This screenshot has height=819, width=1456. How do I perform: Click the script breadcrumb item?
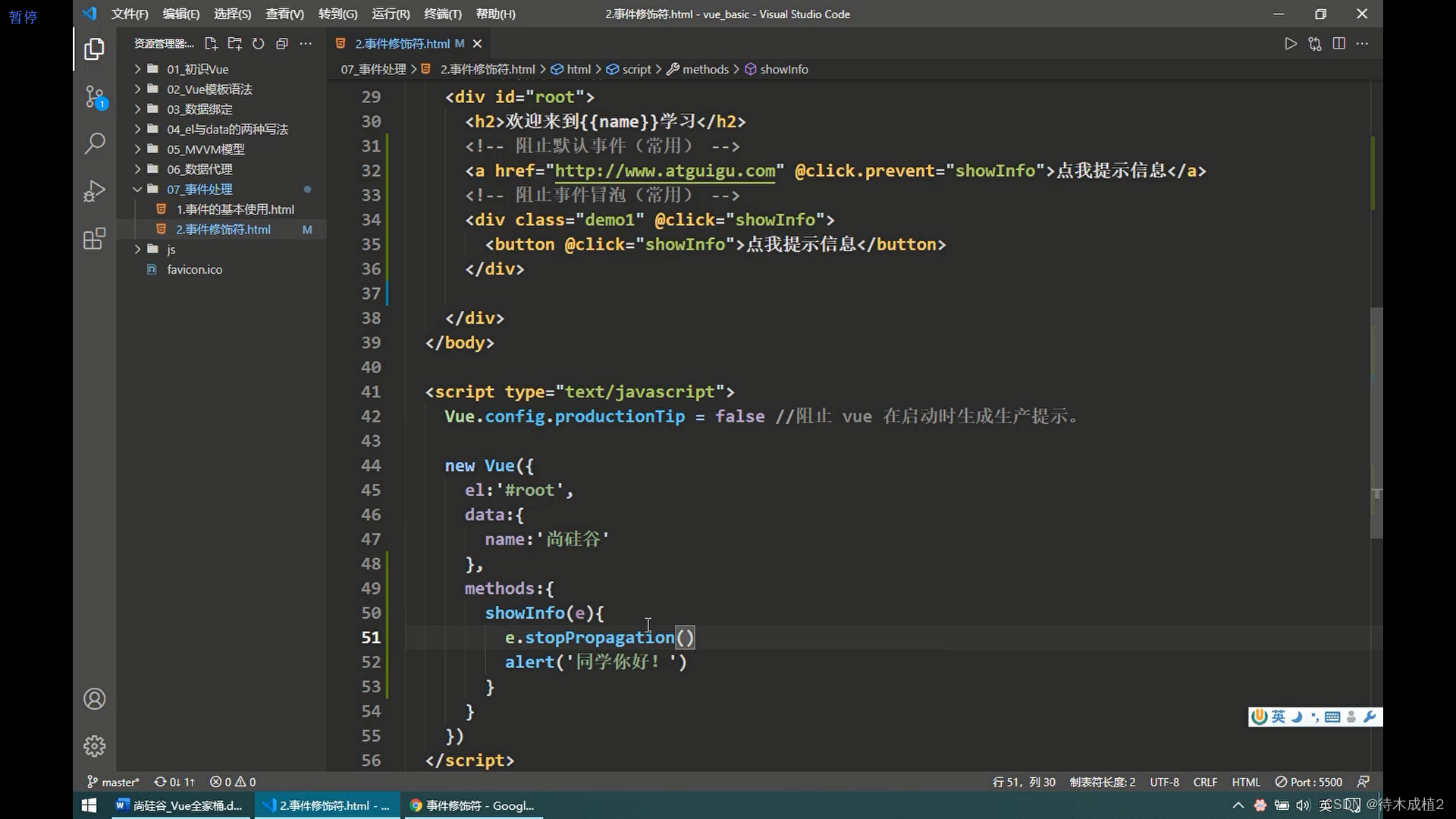[x=629, y=69]
